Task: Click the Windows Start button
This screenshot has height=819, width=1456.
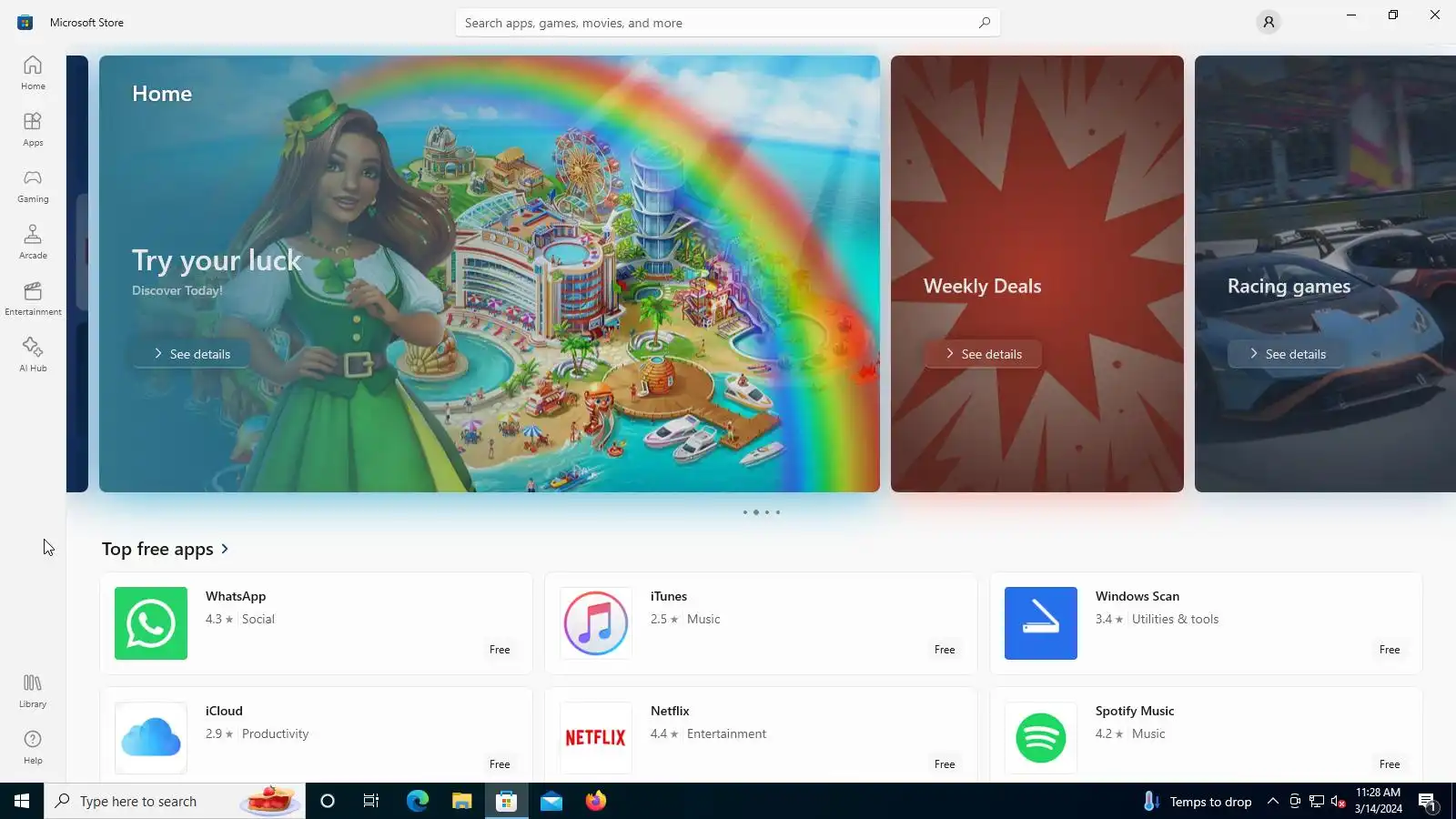Action: pos(22,801)
